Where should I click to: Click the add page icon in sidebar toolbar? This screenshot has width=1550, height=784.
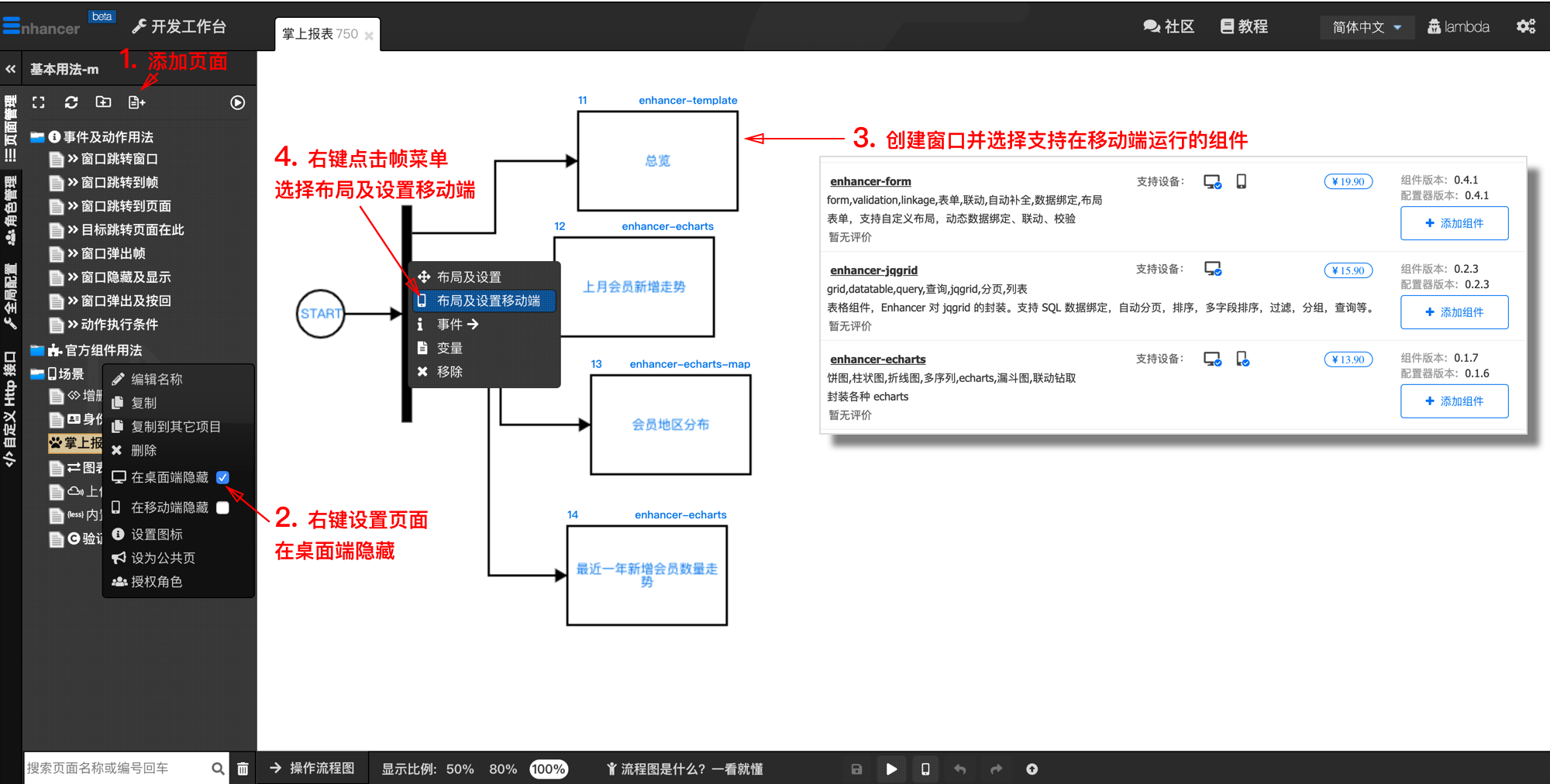pyautogui.click(x=136, y=102)
